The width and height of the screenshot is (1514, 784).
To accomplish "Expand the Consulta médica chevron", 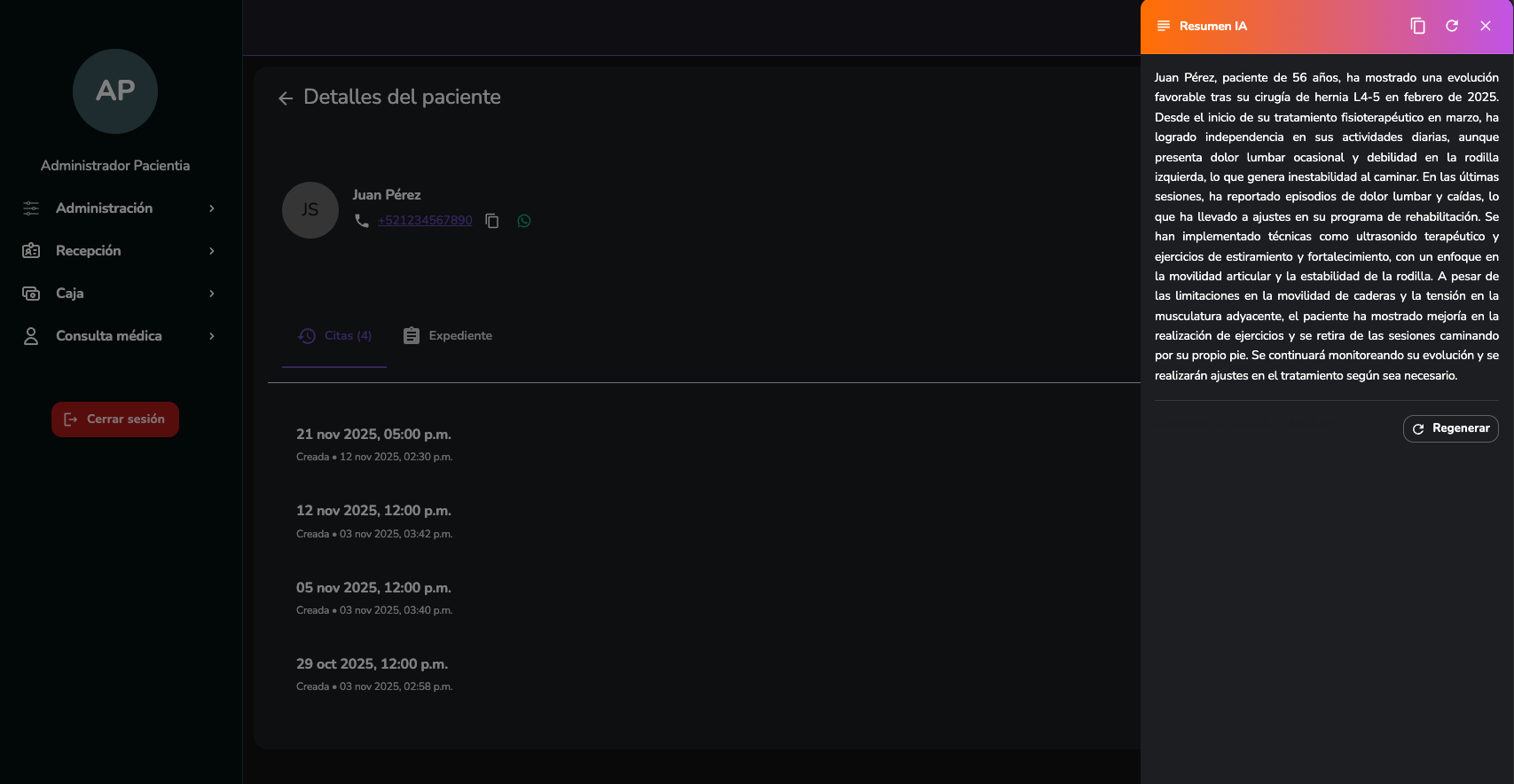I will [x=212, y=336].
